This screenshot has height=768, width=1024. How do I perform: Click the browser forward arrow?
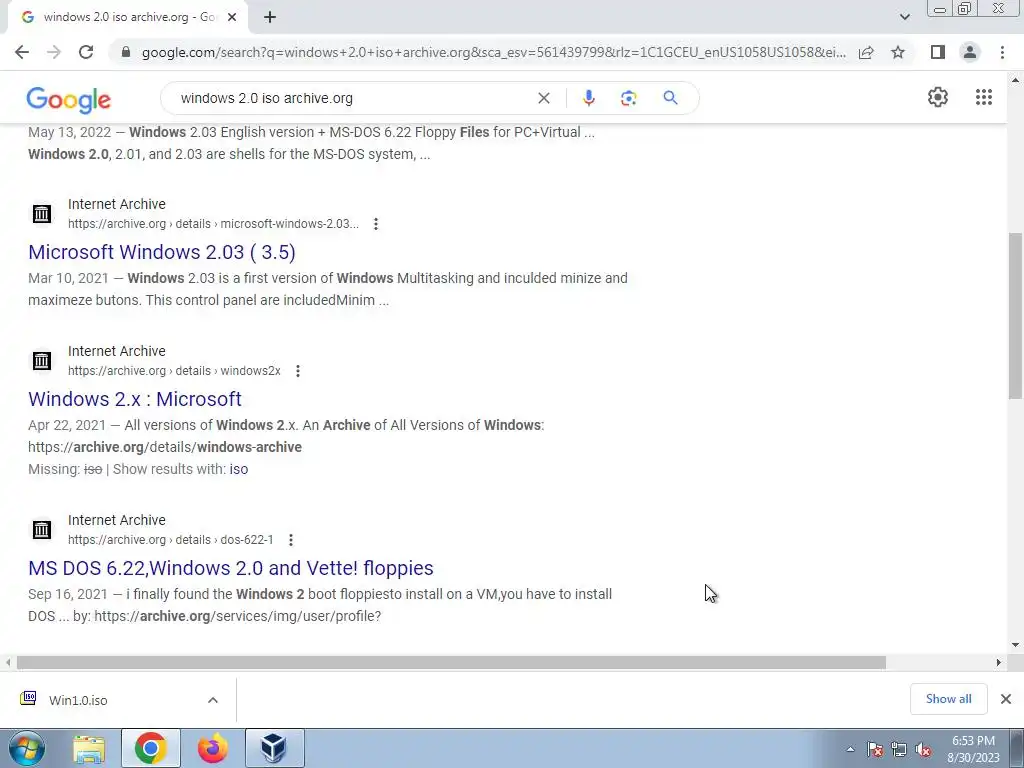tap(54, 52)
